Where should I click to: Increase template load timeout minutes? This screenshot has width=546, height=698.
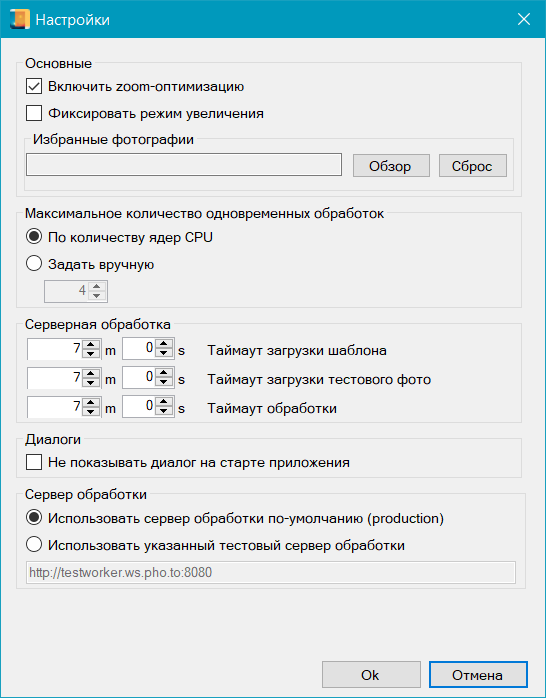(x=91, y=344)
